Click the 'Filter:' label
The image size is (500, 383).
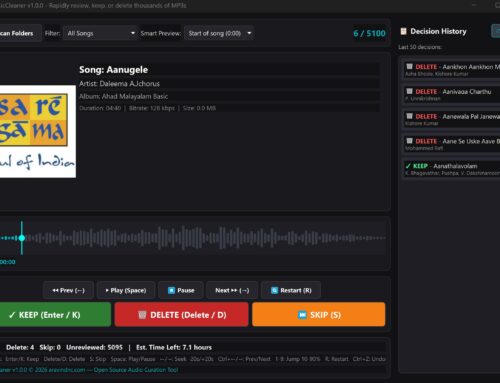(52, 33)
